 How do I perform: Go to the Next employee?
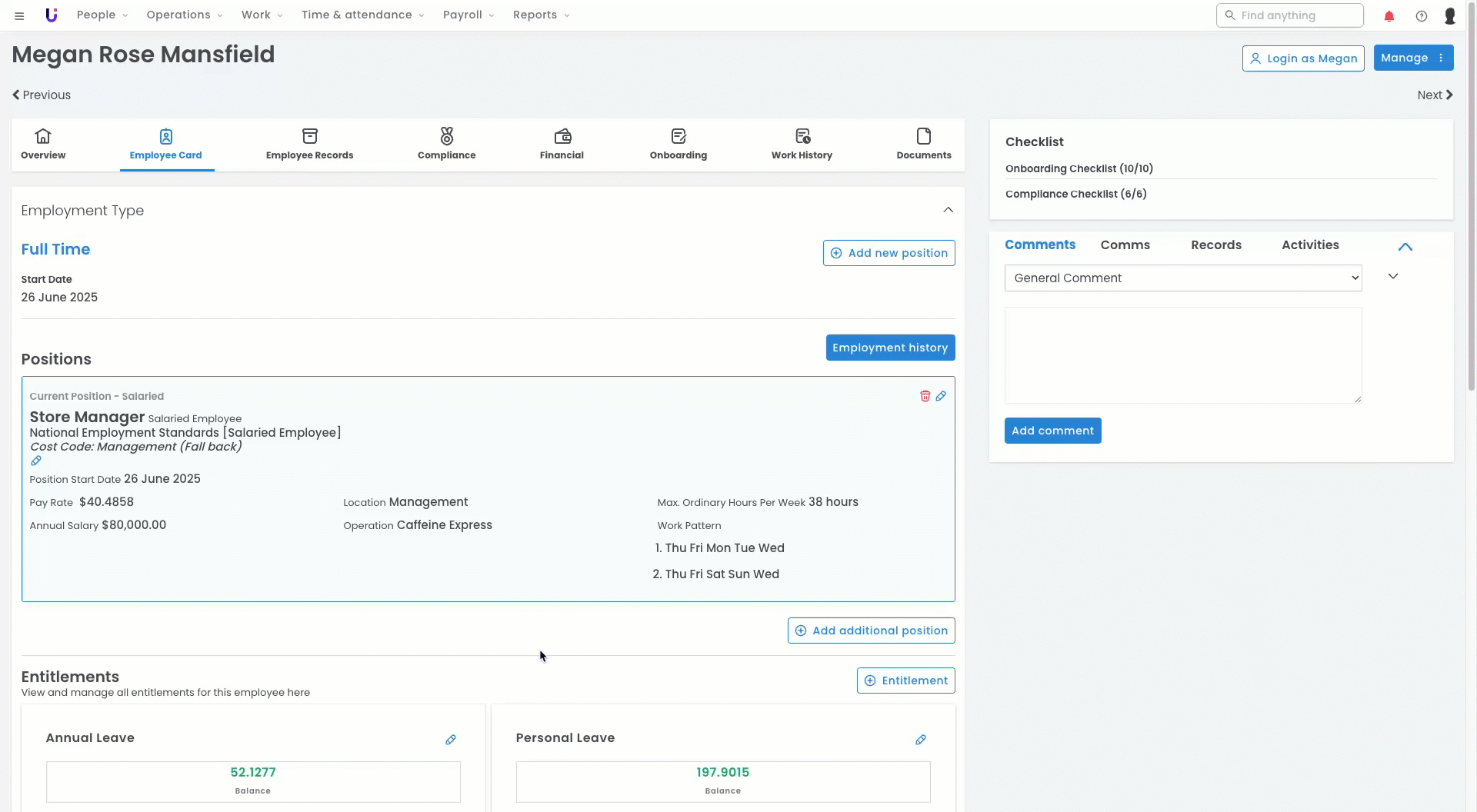[x=1435, y=95]
